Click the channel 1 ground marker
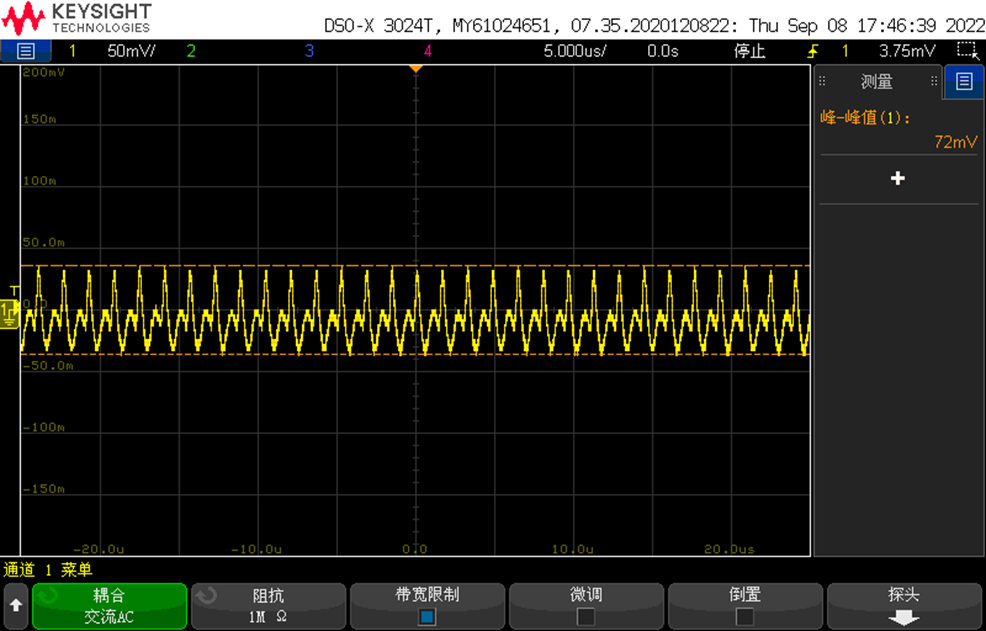Viewport: 986px width, 631px height. (9, 314)
